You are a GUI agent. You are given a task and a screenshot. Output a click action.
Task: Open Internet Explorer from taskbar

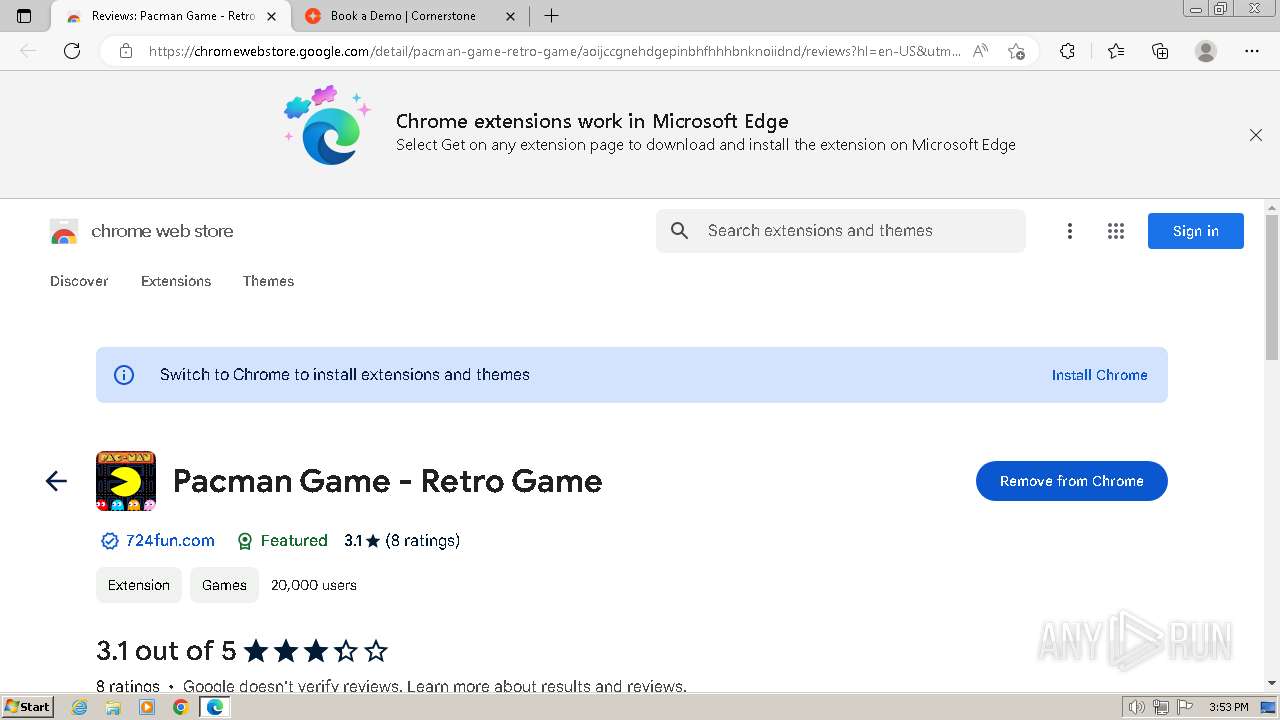tap(80, 707)
